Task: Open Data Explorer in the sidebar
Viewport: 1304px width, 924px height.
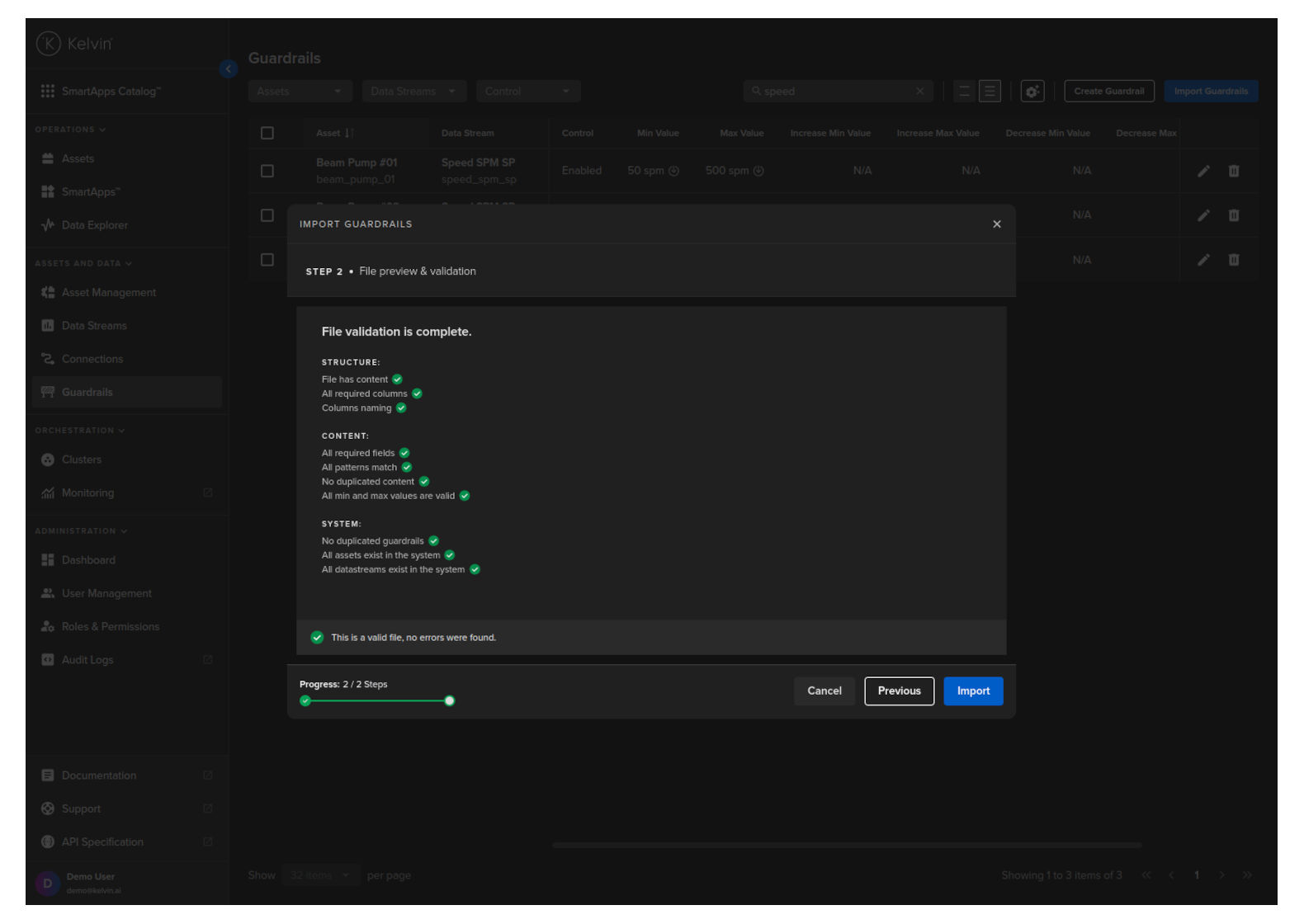Action: (94, 225)
